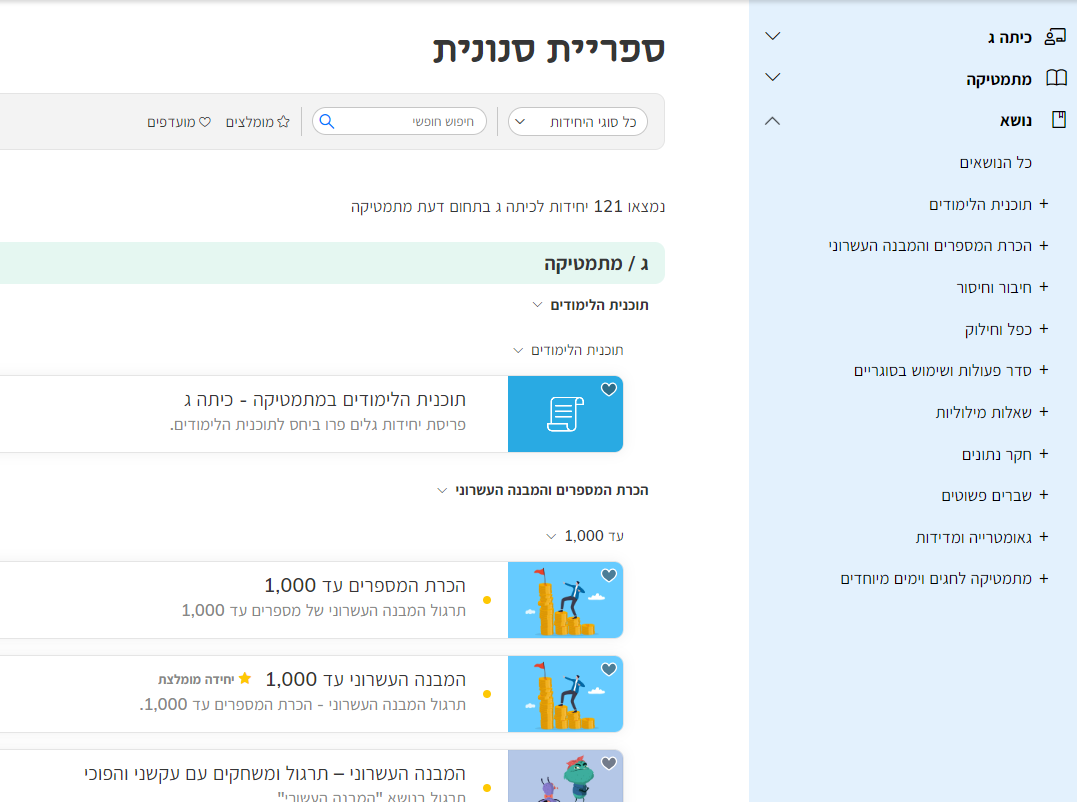
Task: Favorite the עקשני והפוכי unit heart
Action: click(609, 763)
